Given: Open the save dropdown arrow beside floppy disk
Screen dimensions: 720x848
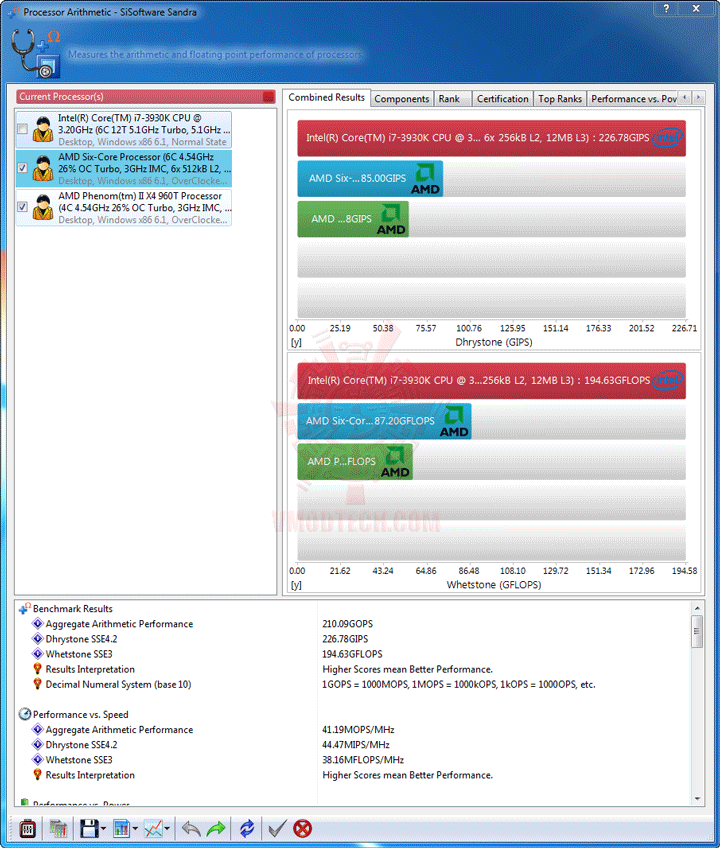Looking at the screenshot, I should click(x=103, y=829).
